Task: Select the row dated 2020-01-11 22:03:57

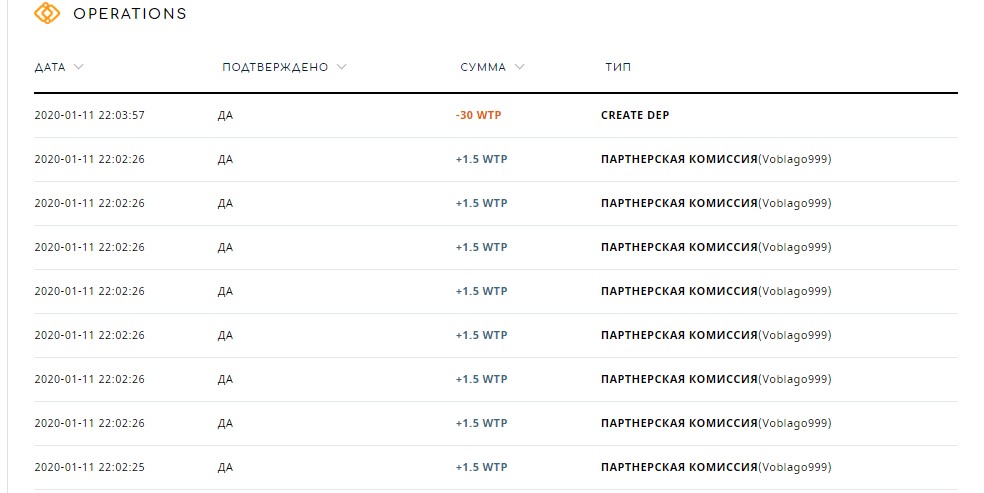Action: (x=496, y=115)
